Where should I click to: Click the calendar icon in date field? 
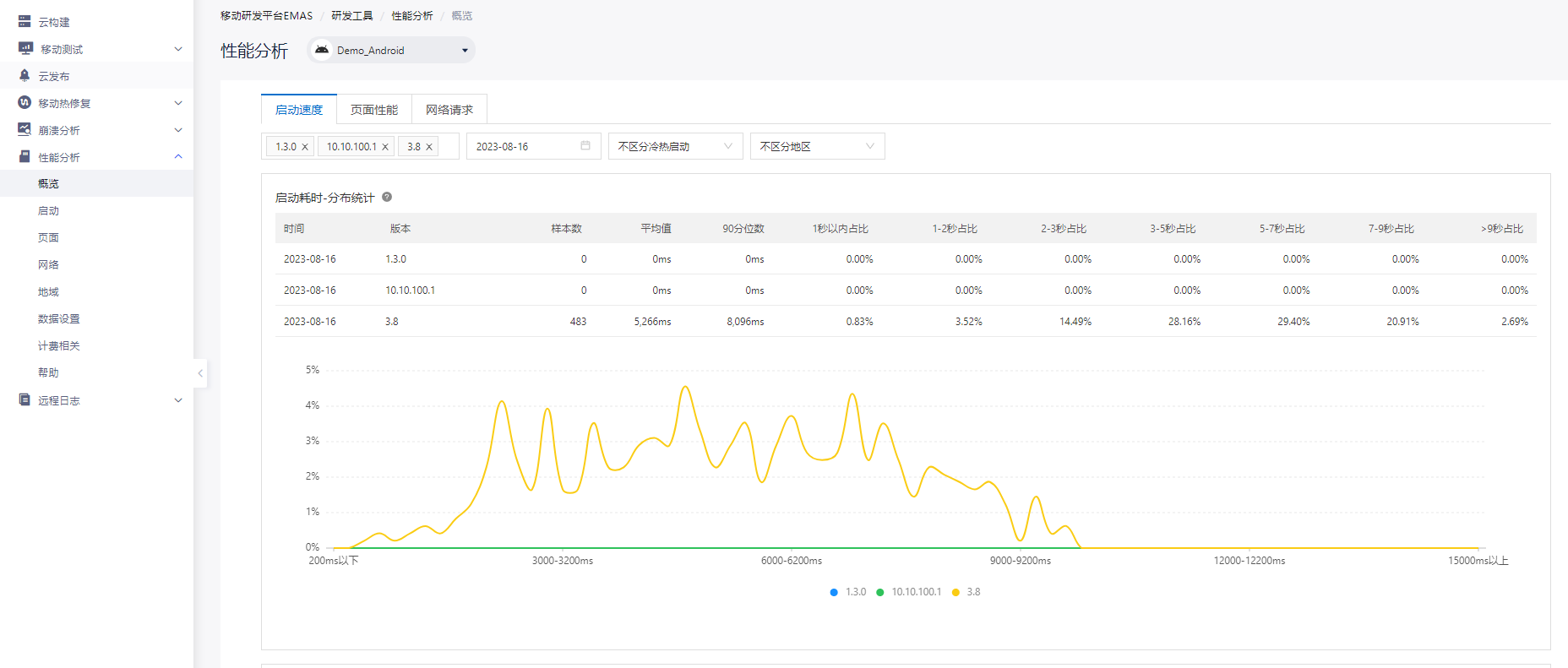[585, 146]
